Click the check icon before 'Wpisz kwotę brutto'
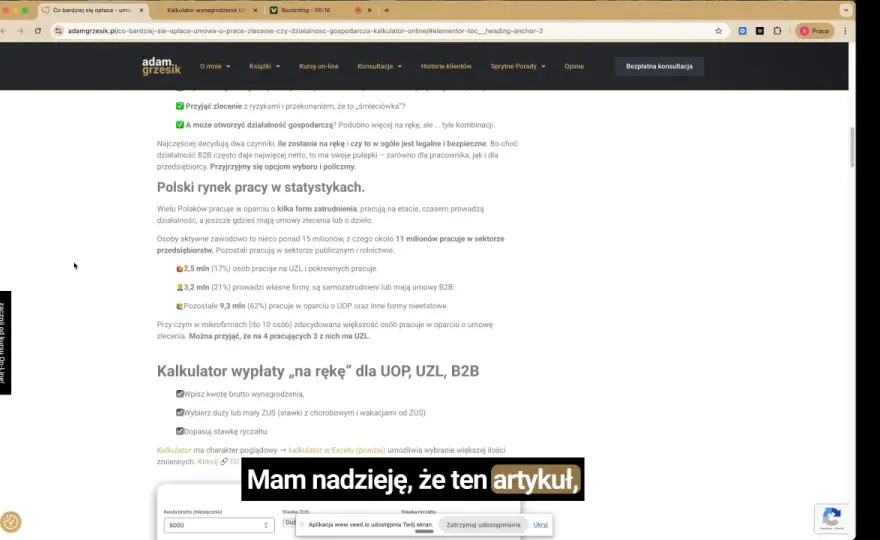 (x=180, y=394)
